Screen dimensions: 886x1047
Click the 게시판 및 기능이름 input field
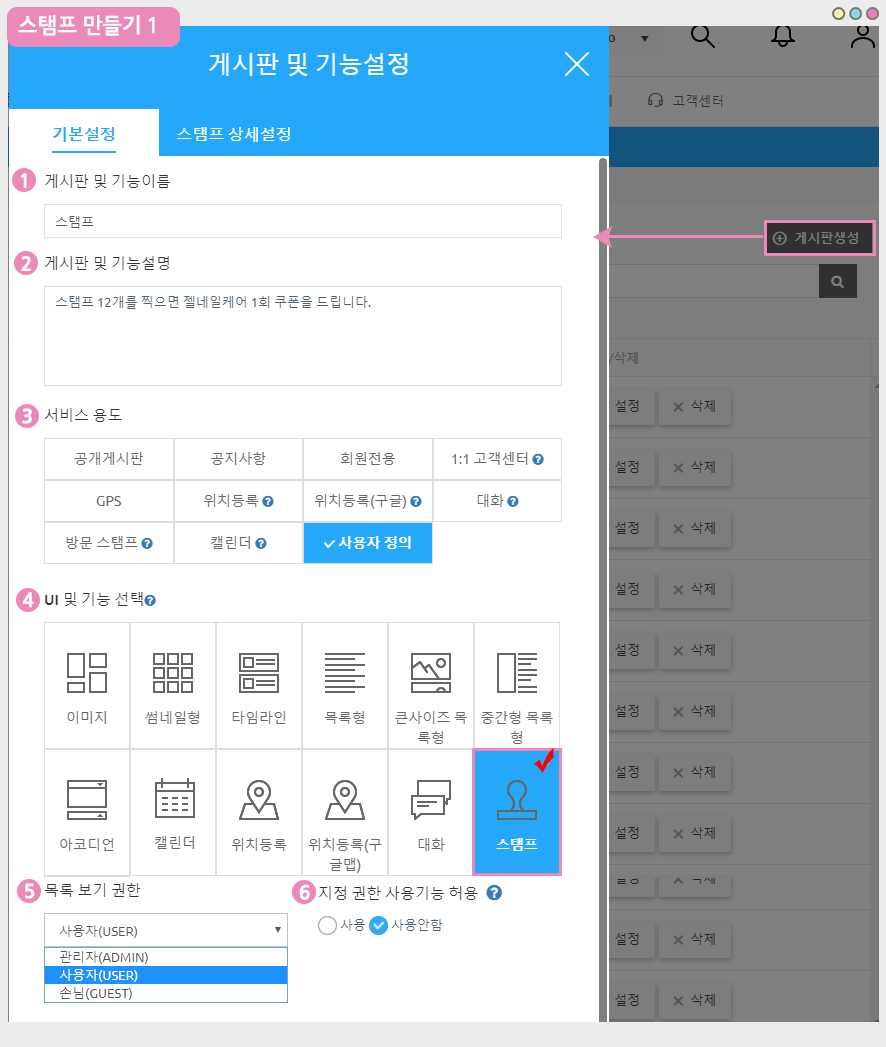pos(303,221)
